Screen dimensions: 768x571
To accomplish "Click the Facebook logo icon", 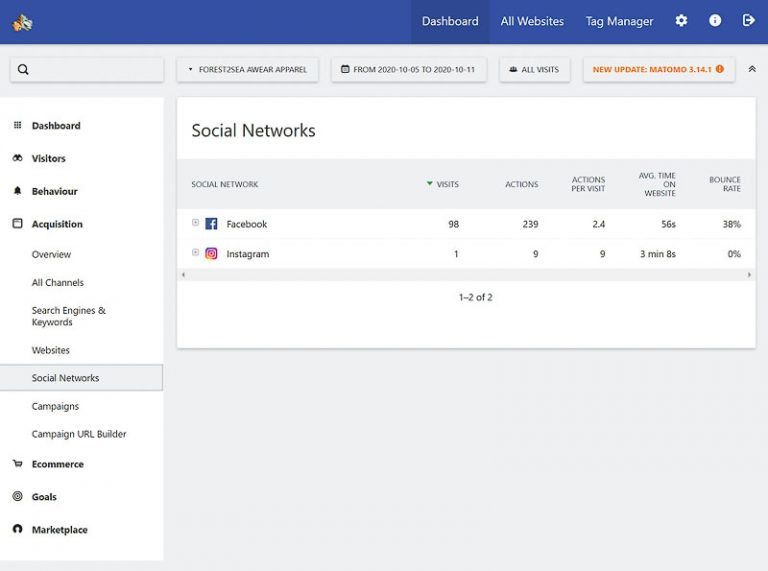I will point(211,224).
